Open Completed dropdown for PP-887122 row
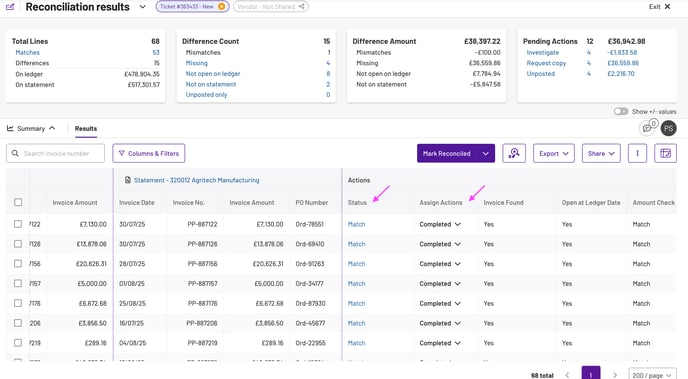688x379 pixels. (x=440, y=224)
